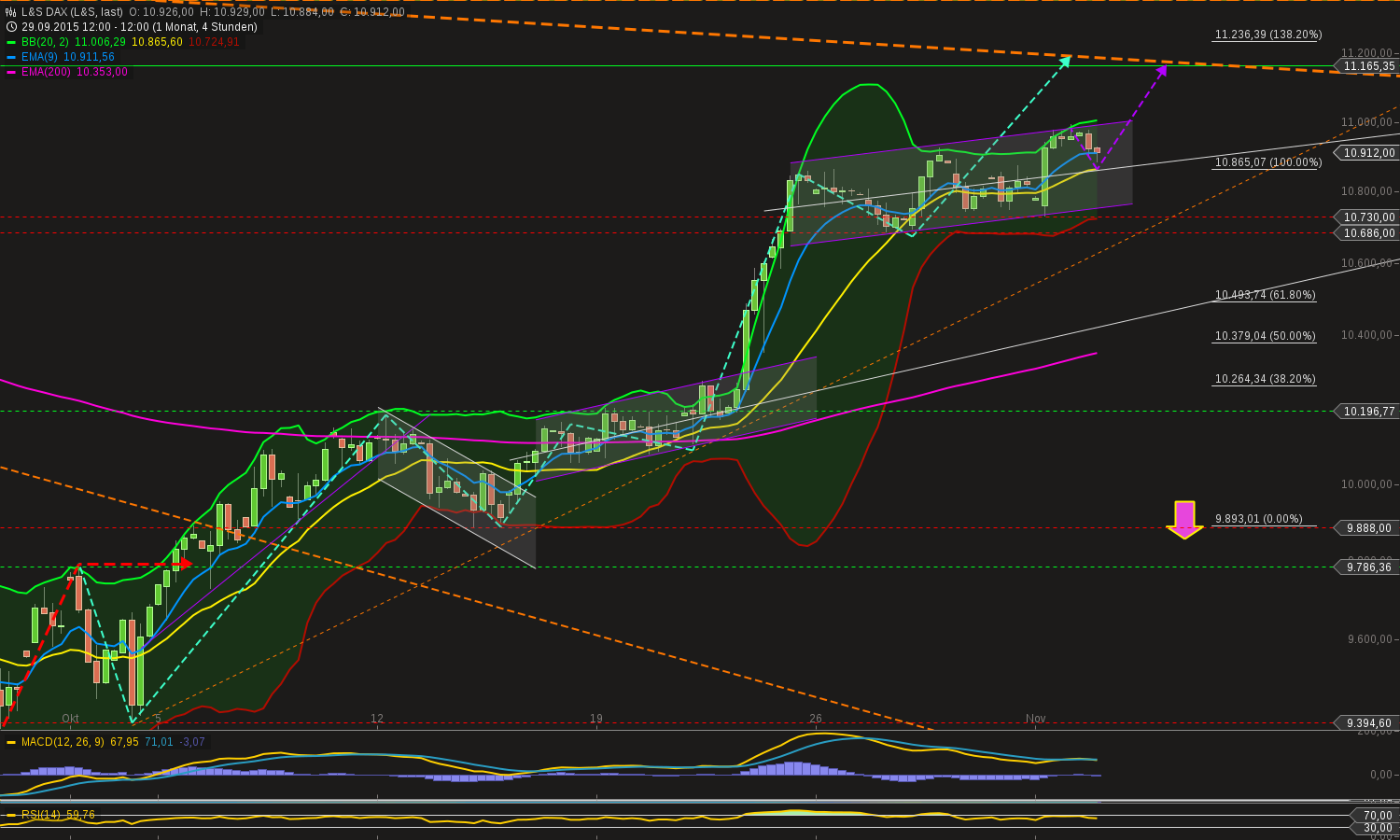Click the current price tag 10.912,00
This screenshot has height=840, width=1400.
(x=1366, y=152)
